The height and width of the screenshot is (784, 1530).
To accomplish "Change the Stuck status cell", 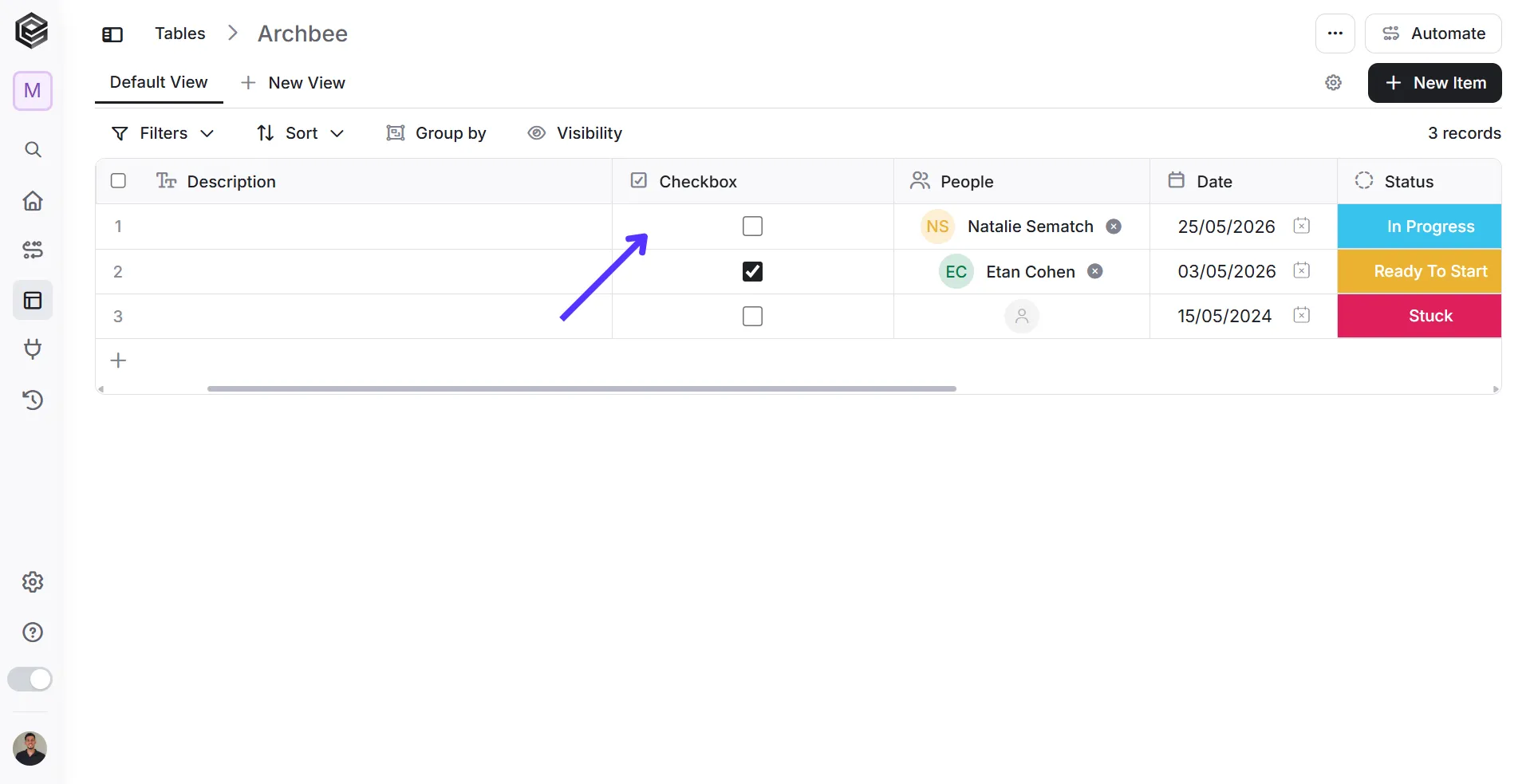I will point(1419,316).
